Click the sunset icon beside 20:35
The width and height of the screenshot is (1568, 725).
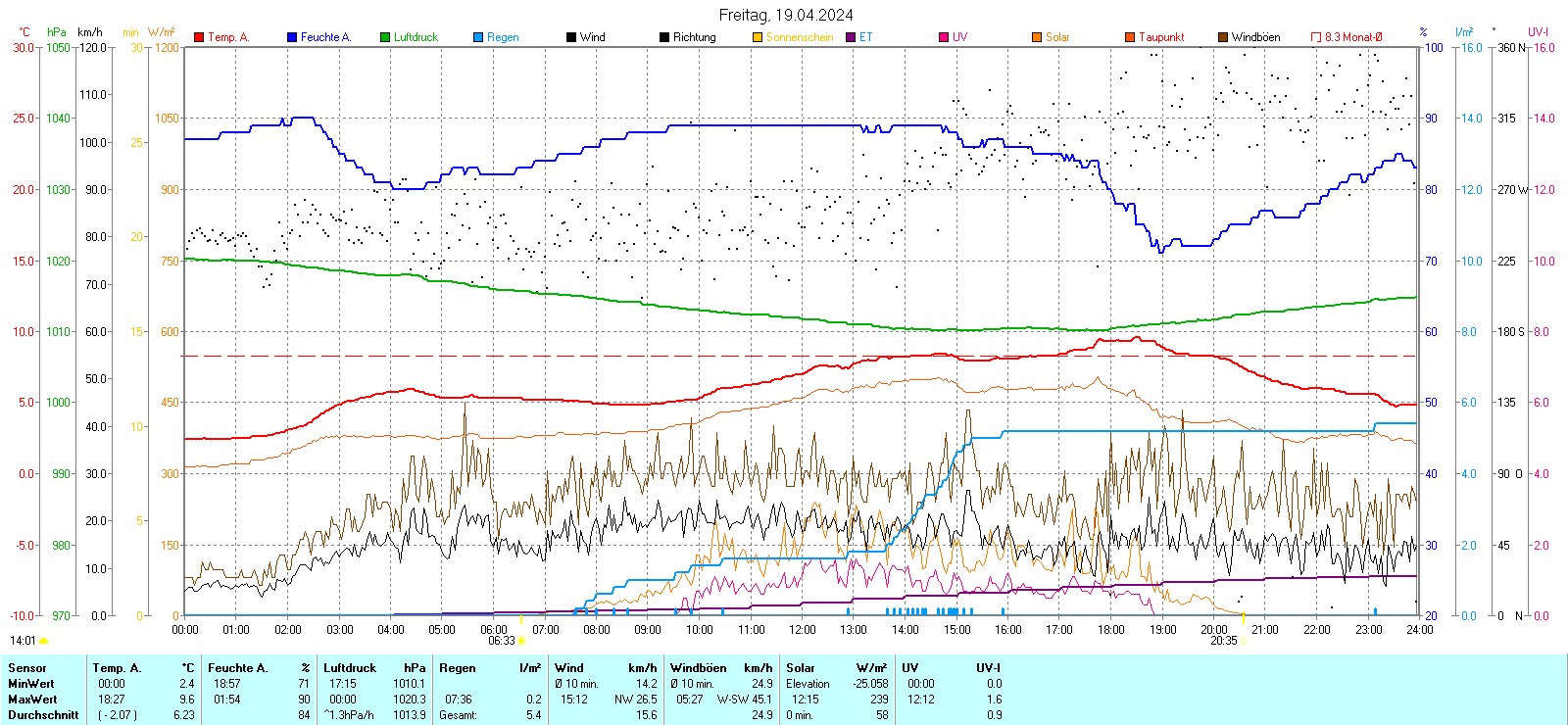coord(1244,641)
